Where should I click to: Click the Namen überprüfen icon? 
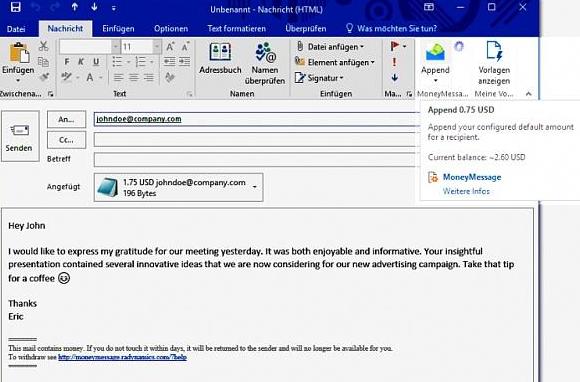pos(266,52)
